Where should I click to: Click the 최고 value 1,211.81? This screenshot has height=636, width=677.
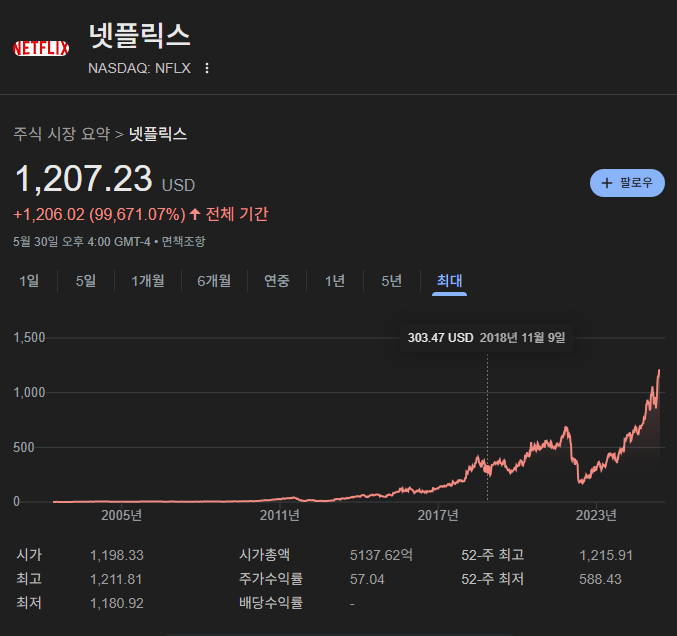pos(116,579)
